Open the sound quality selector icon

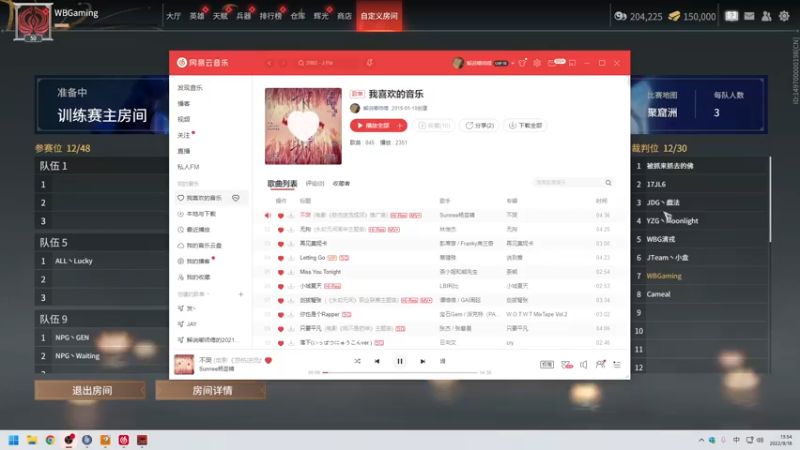546,364
